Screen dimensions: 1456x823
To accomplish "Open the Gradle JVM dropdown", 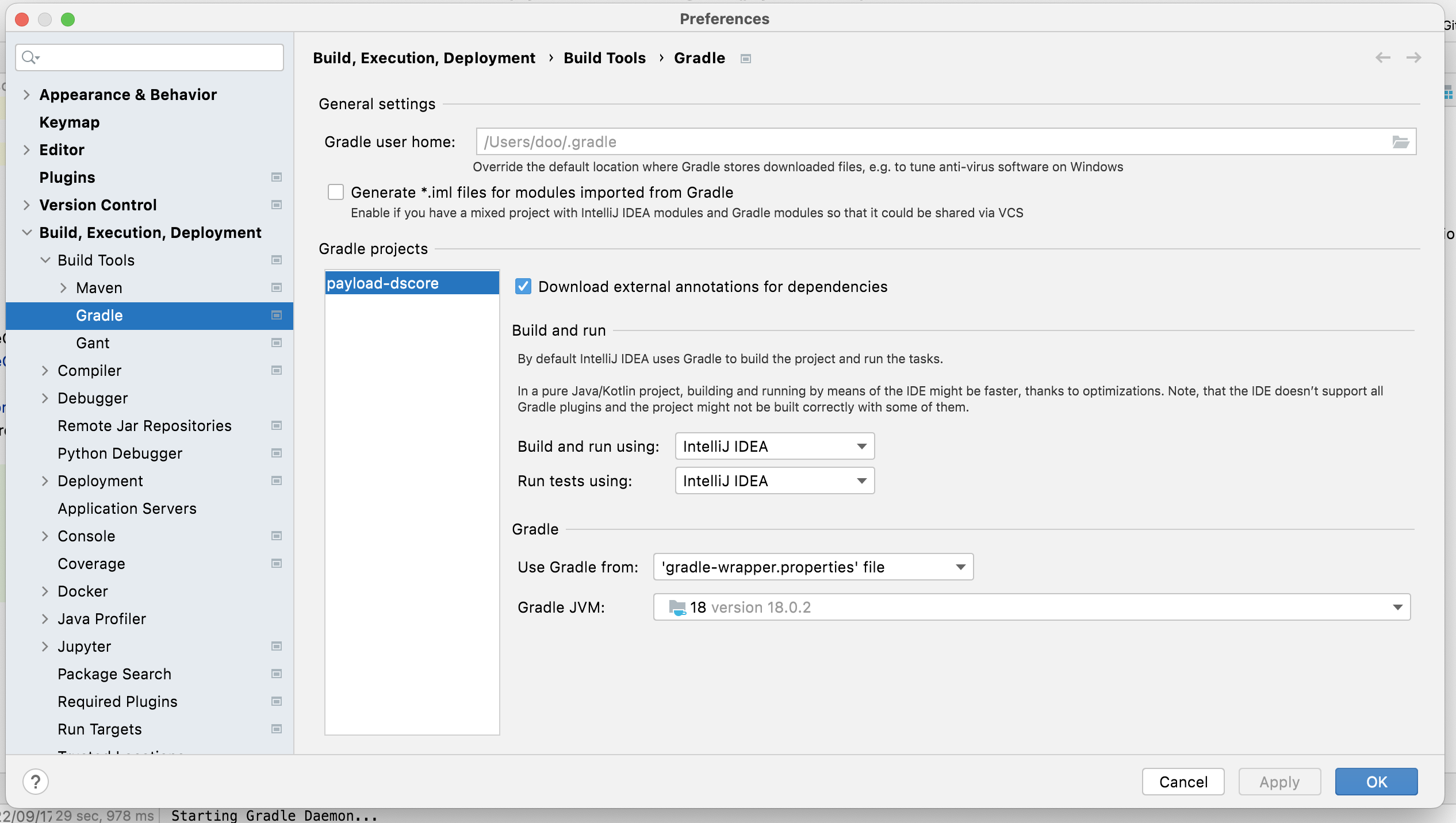I will 1032,607.
